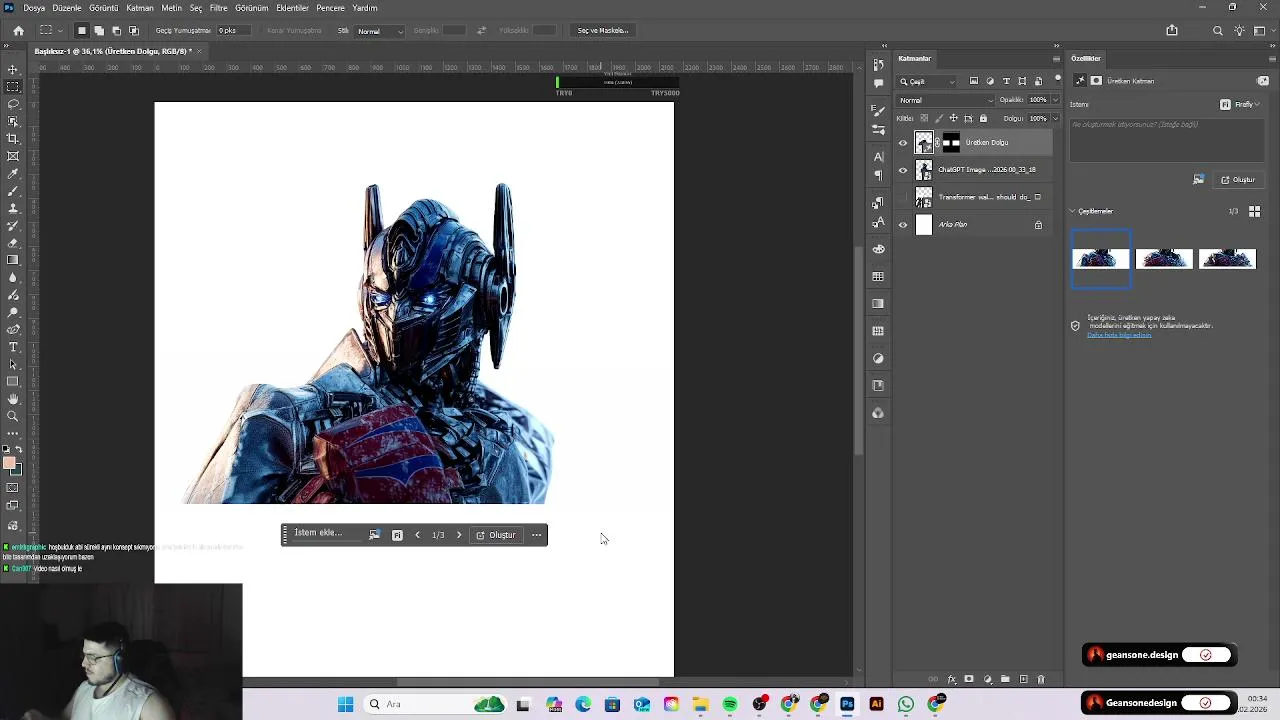Select the Rectangular Marquee tool in the toolbox
Screen dimensions: 1280x720
coord(13,87)
